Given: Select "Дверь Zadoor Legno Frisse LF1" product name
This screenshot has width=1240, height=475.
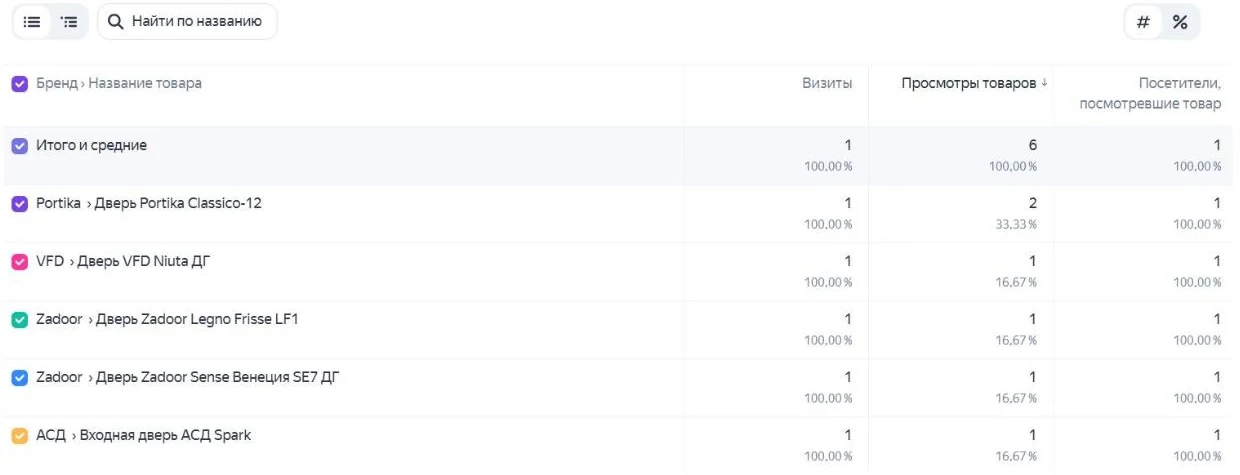Looking at the screenshot, I should (x=197, y=320).
